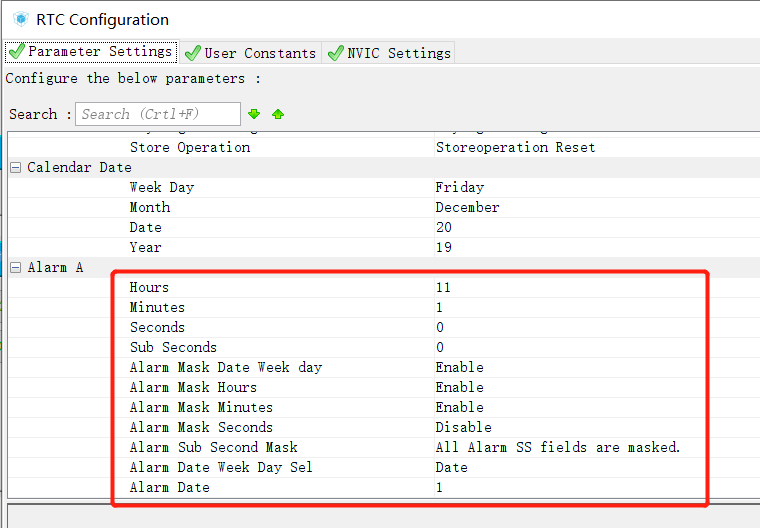760x528 pixels.
Task: Click the Seconds value 0
Action: click(x=440, y=327)
